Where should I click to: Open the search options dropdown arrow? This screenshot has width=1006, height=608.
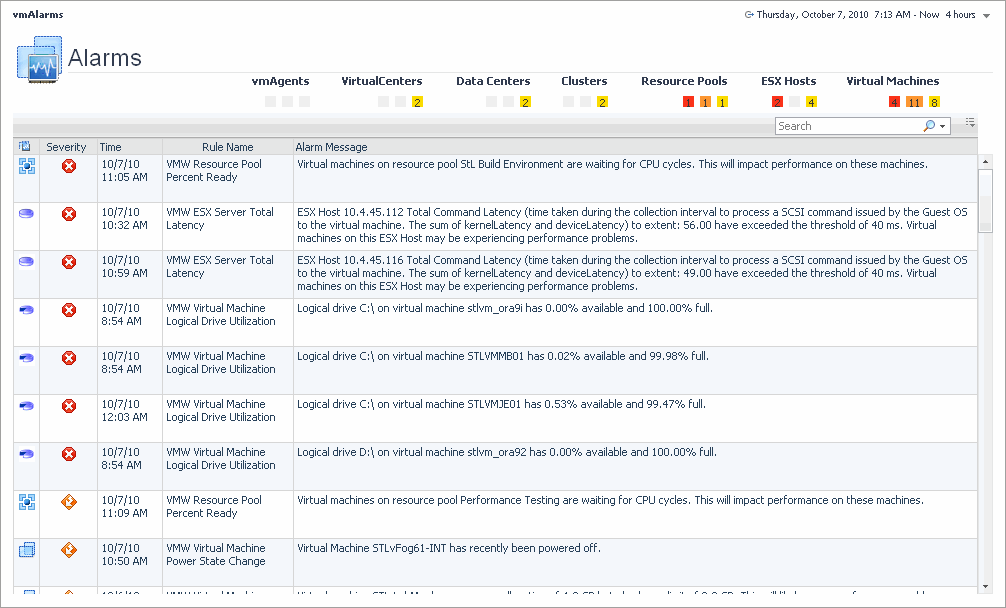click(942, 127)
